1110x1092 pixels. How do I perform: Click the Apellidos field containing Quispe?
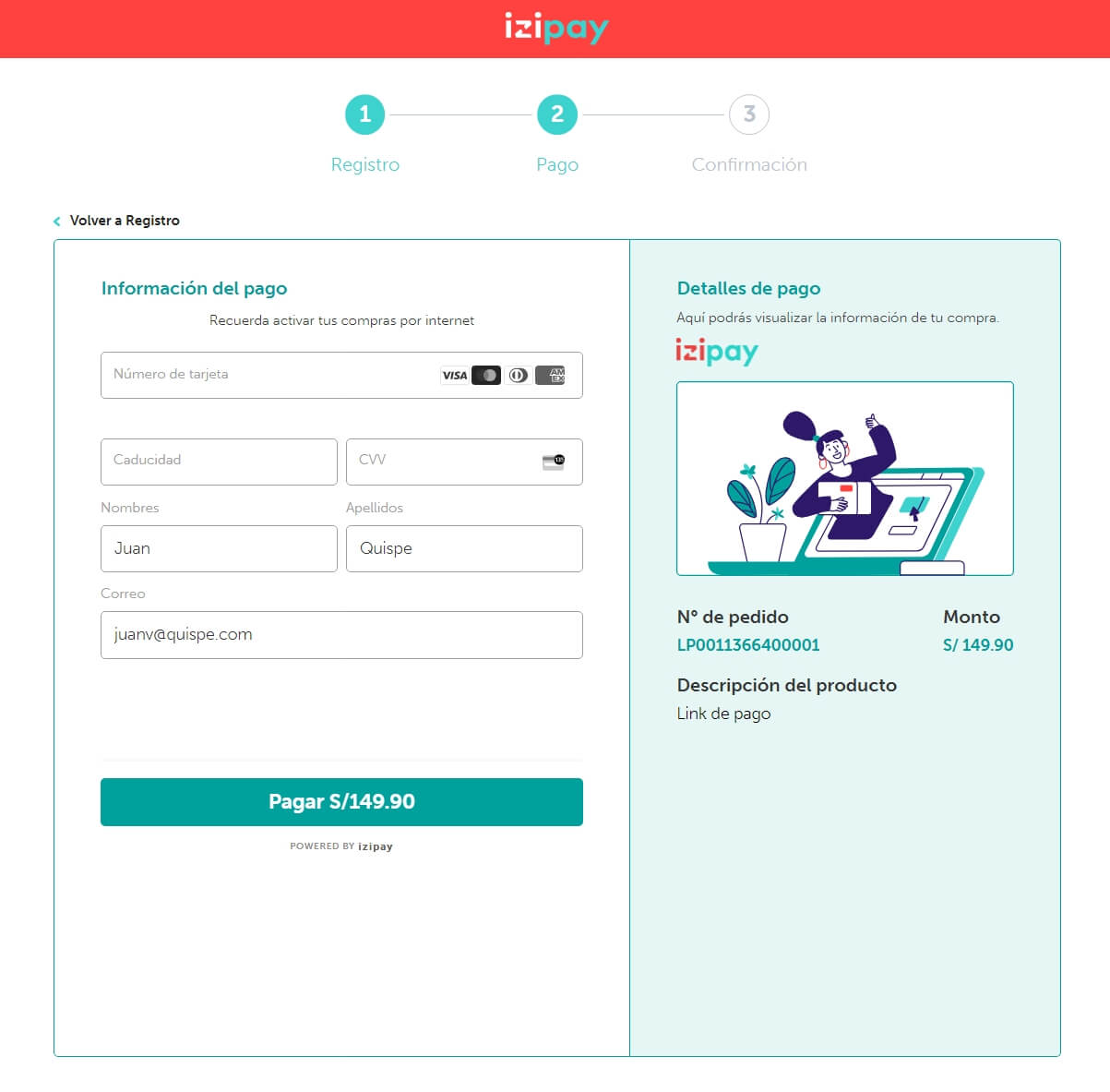[464, 548]
